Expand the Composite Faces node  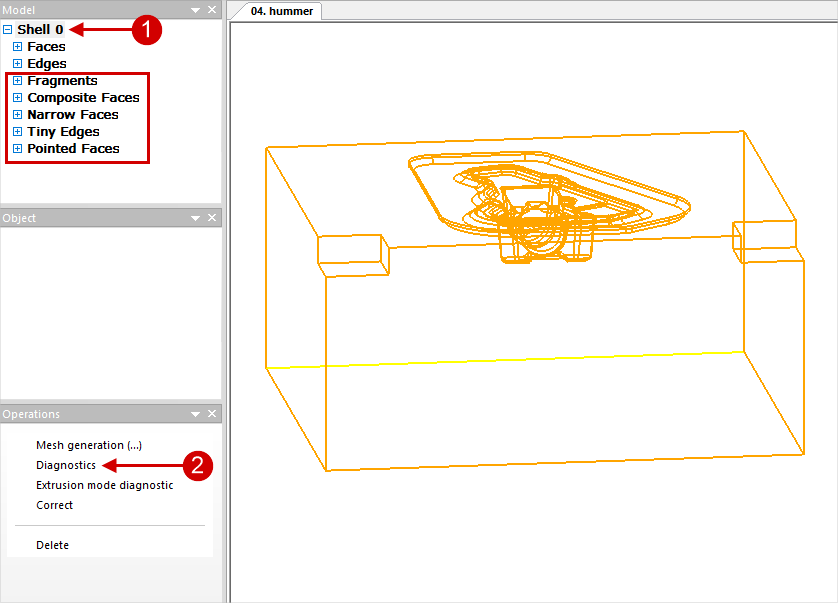pos(17,98)
